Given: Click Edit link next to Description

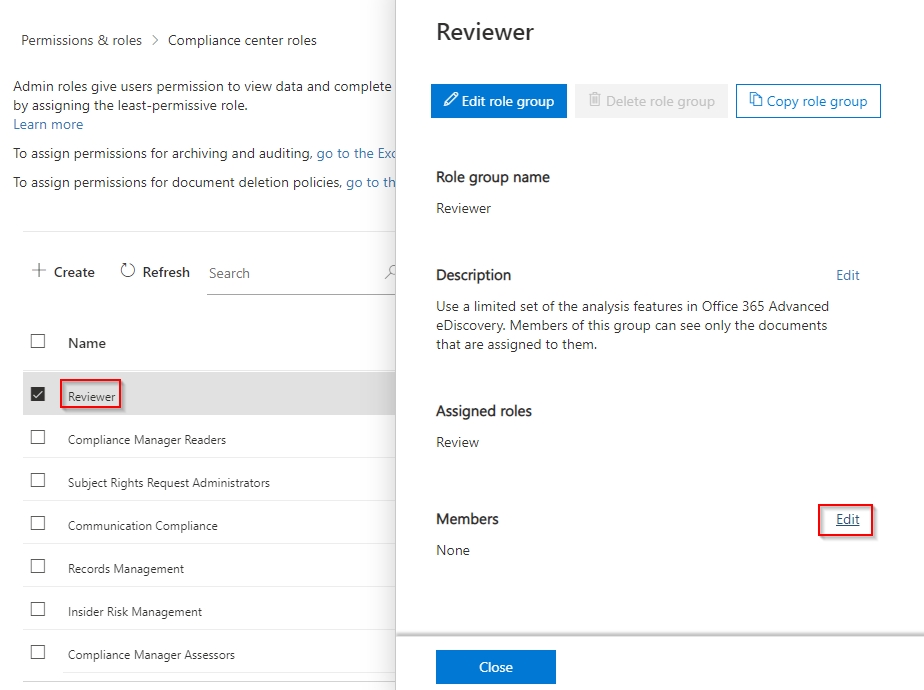Looking at the screenshot, I should (847, 275).
